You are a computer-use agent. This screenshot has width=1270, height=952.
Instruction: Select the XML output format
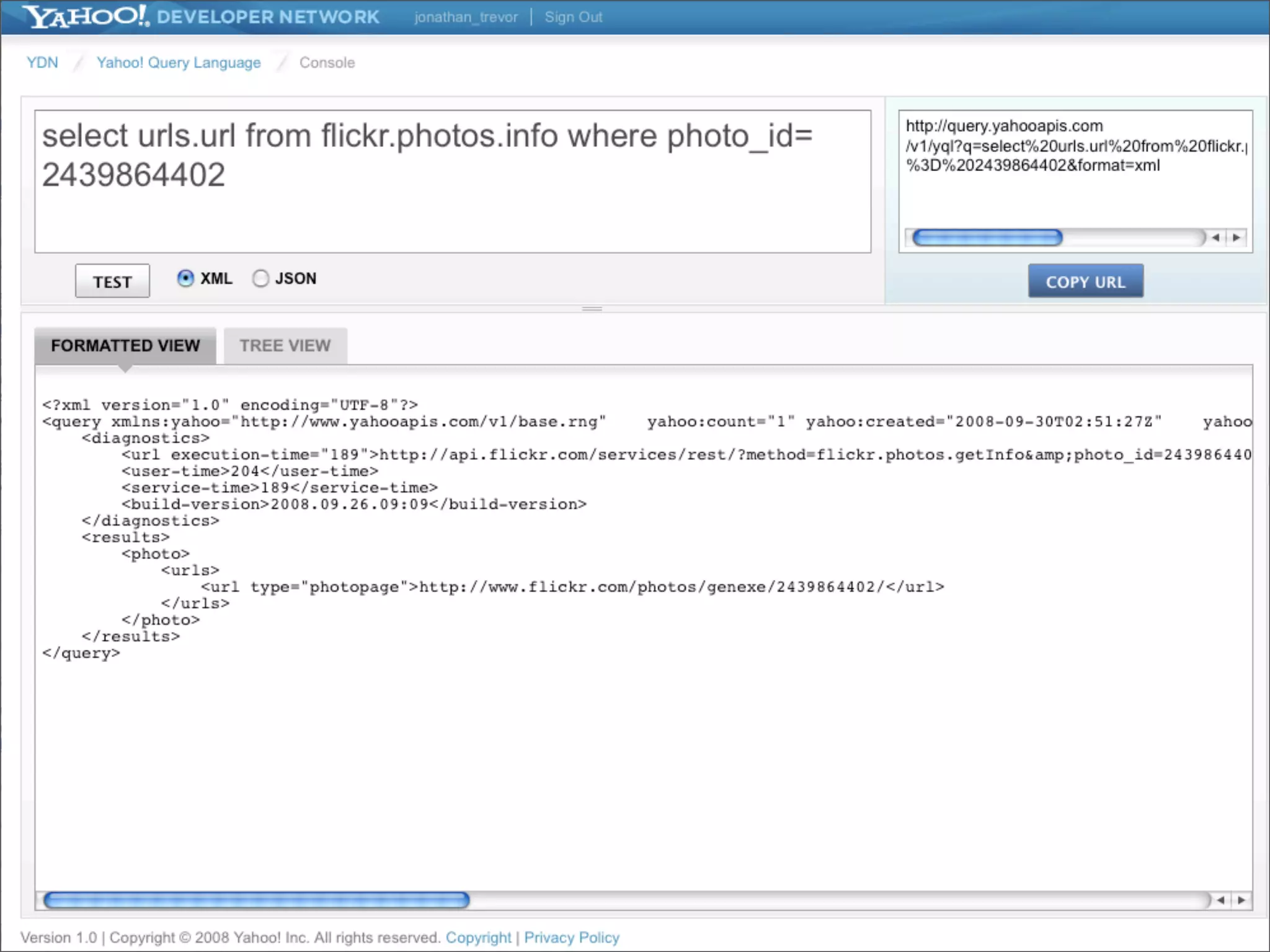point(185,278)
